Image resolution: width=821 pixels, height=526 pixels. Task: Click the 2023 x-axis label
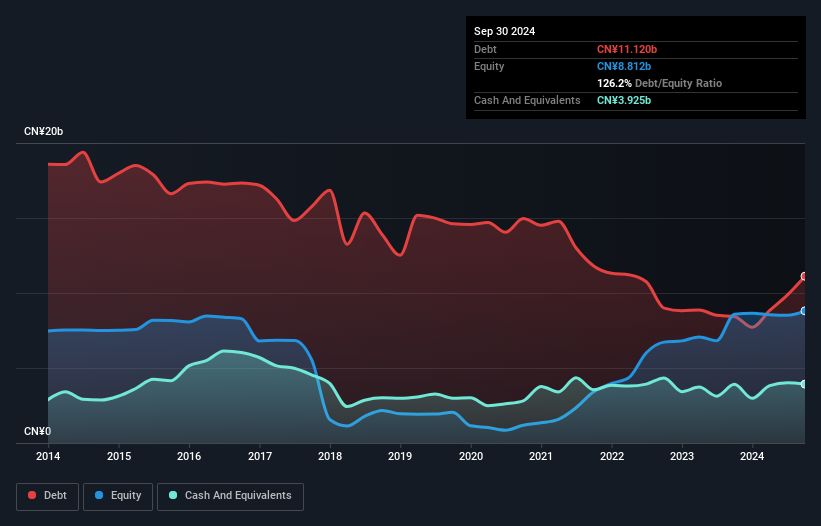pyautogui.click(x=682, y=456)
